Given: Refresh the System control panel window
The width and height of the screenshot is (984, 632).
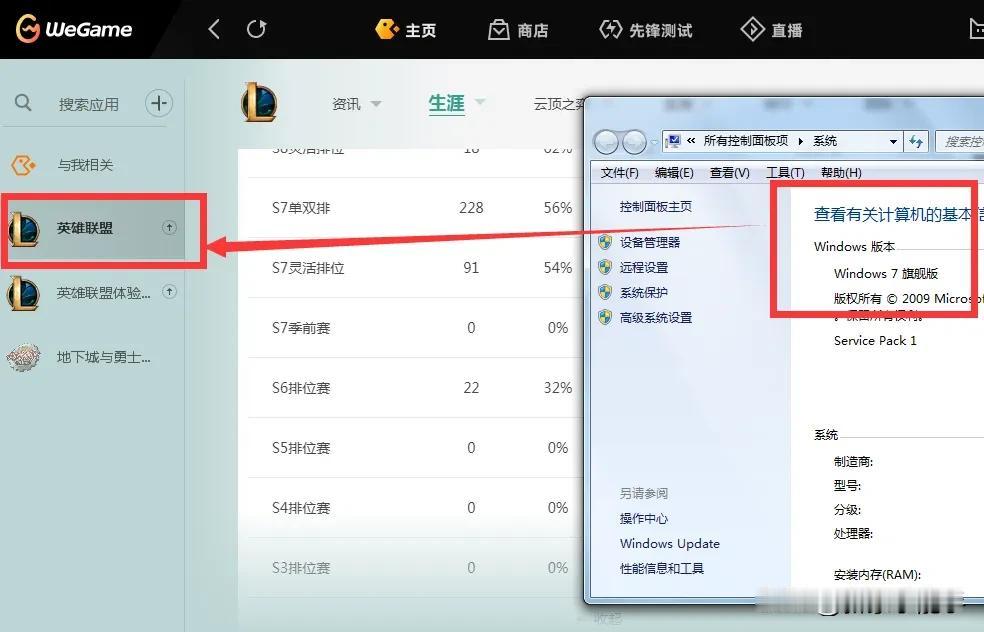Looking at the screenshot, I should pos(916,141).
